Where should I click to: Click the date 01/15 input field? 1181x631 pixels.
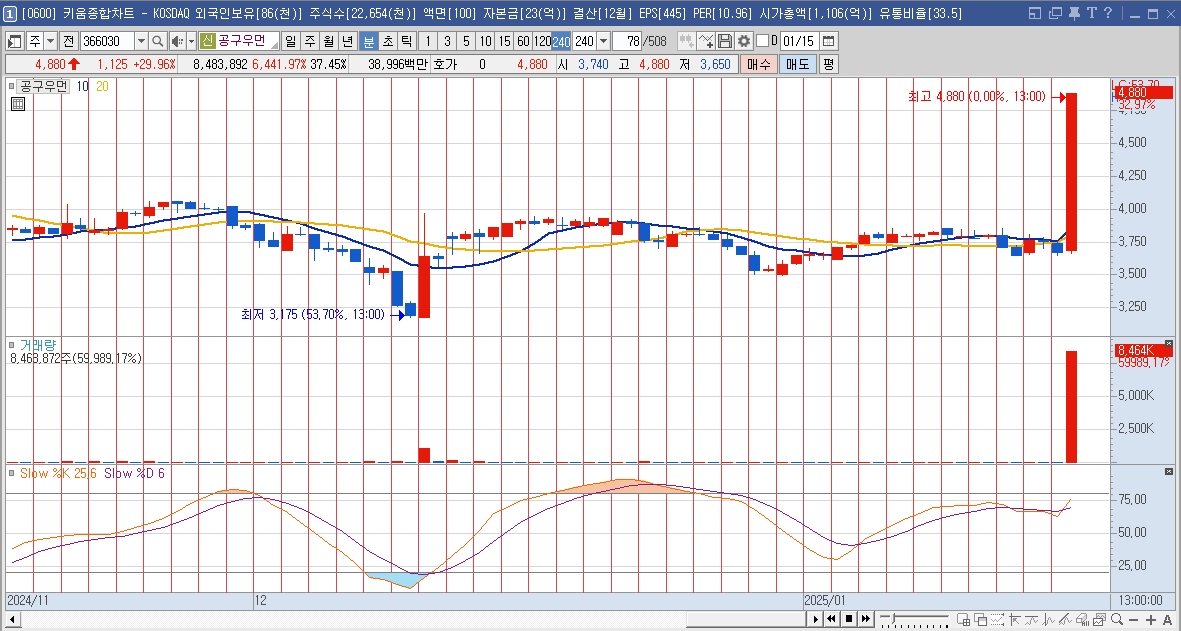click(x=799, y=41)
